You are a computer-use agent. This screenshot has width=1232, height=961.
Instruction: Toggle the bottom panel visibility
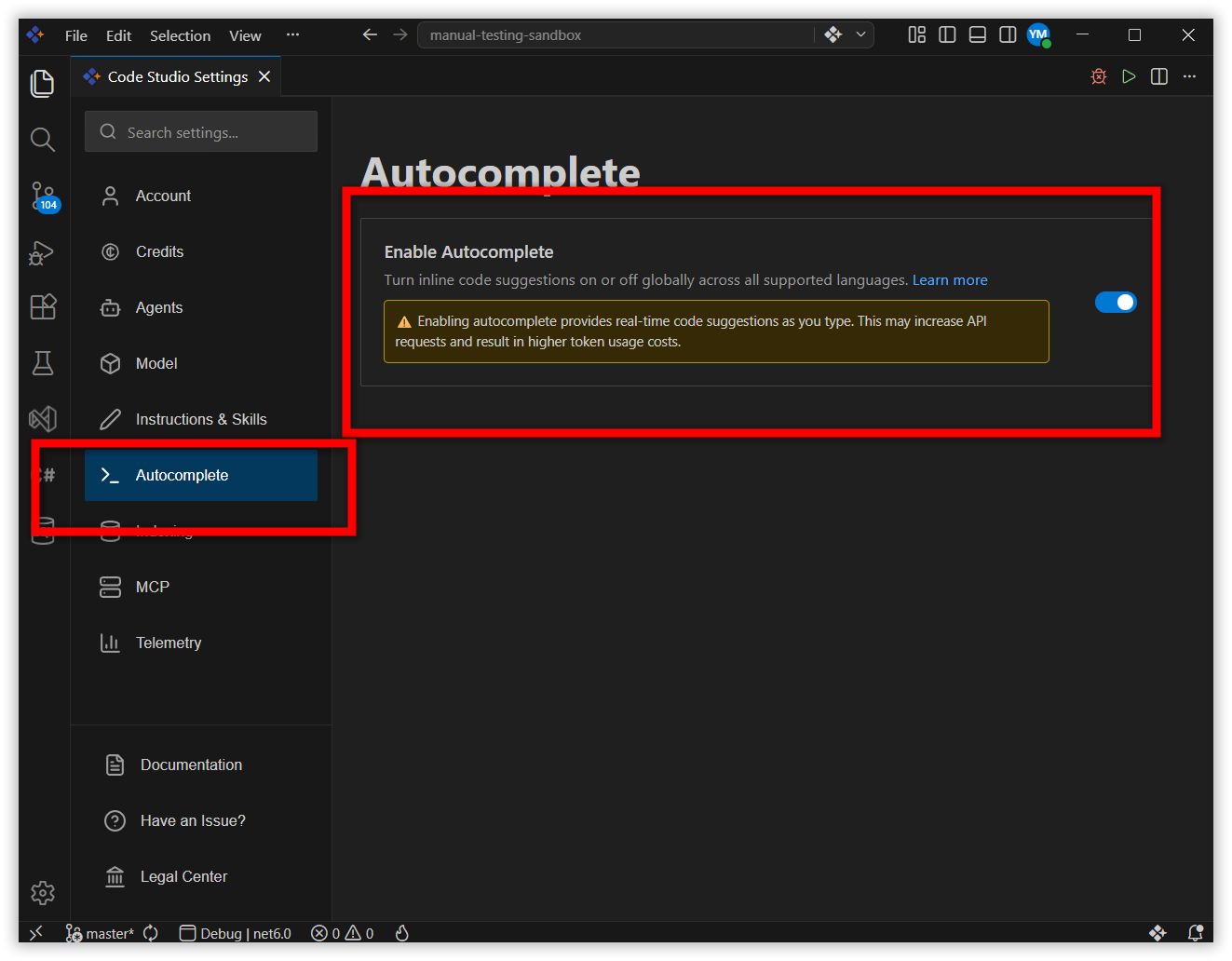pyautogui.click(x=978, y=34)
